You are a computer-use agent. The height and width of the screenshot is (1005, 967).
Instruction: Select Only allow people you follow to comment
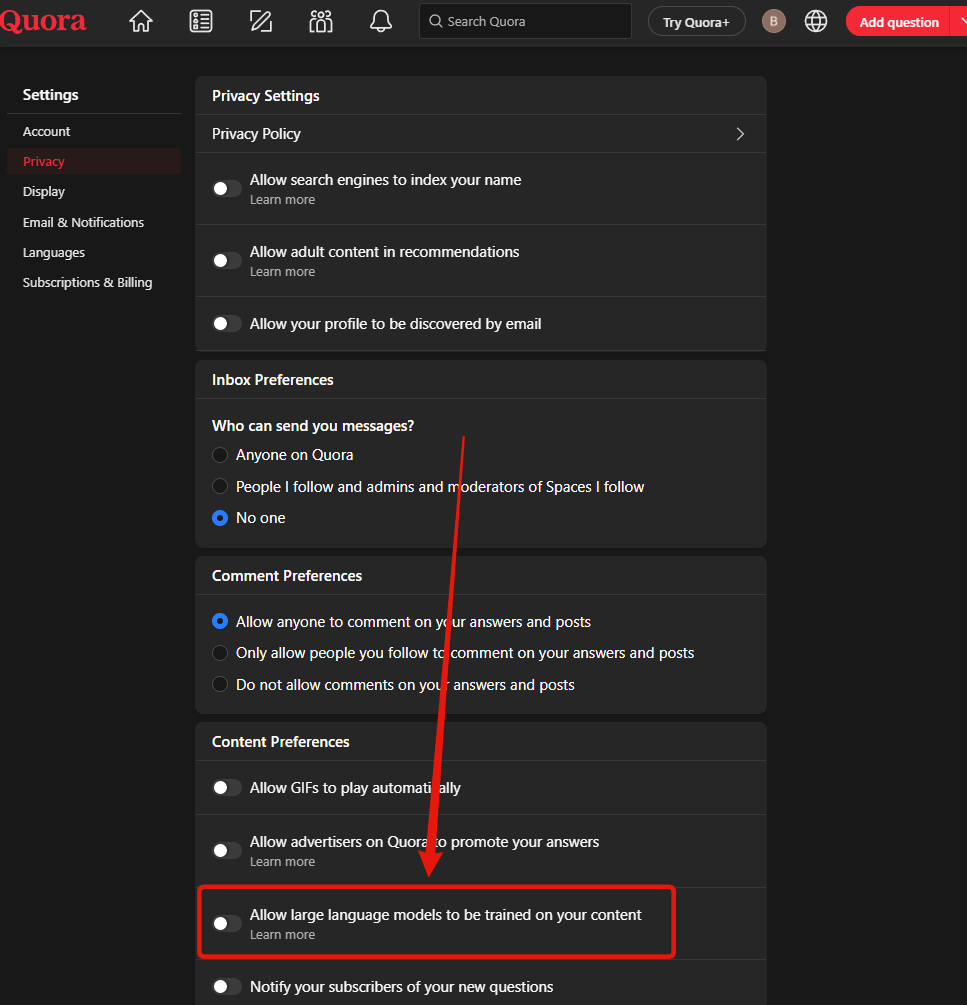pyautogui.click(x=220, y=653)
